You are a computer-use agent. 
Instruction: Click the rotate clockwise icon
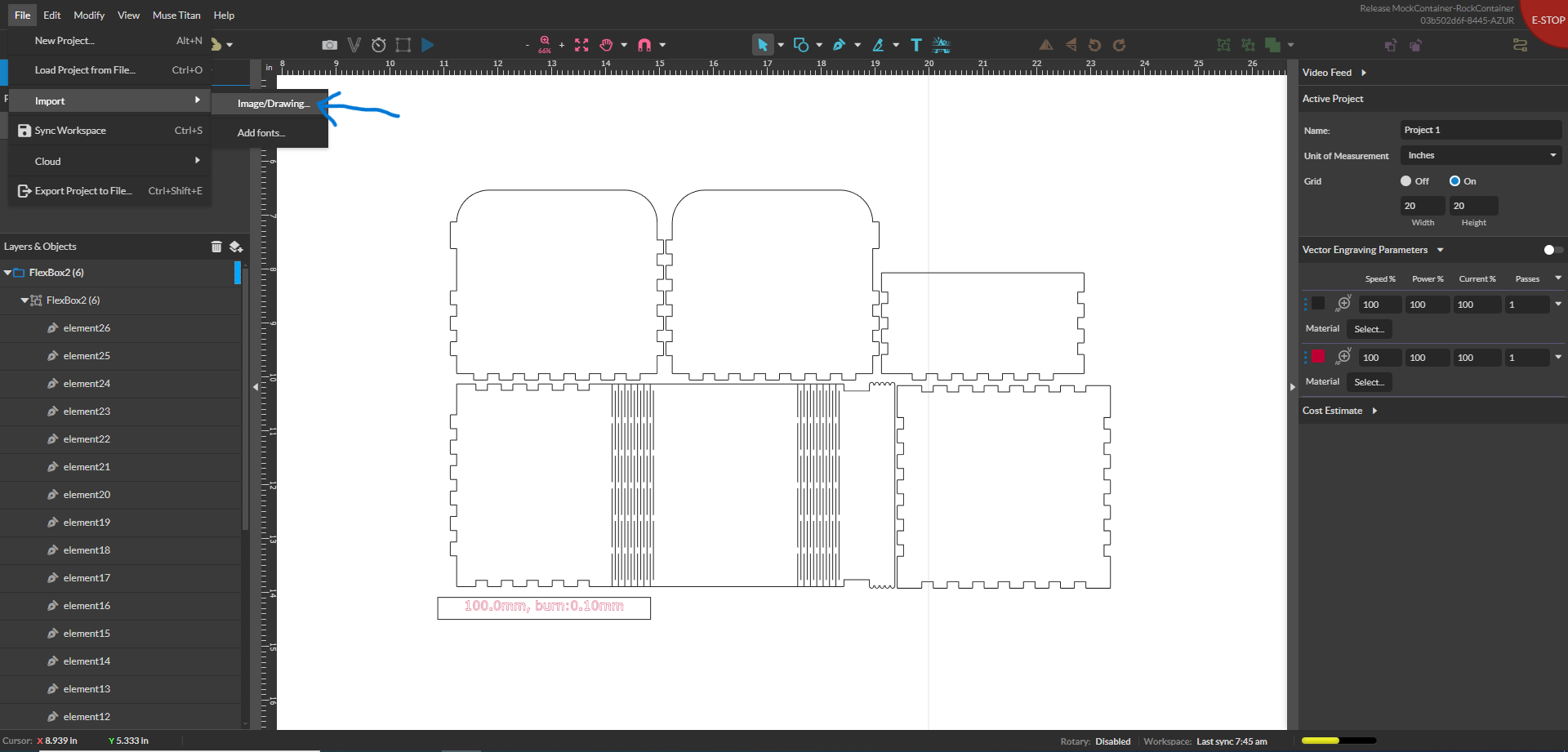click(x=1120, y=45)
